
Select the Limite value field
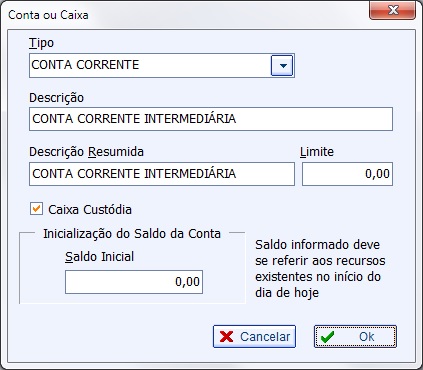click(347, 174)
